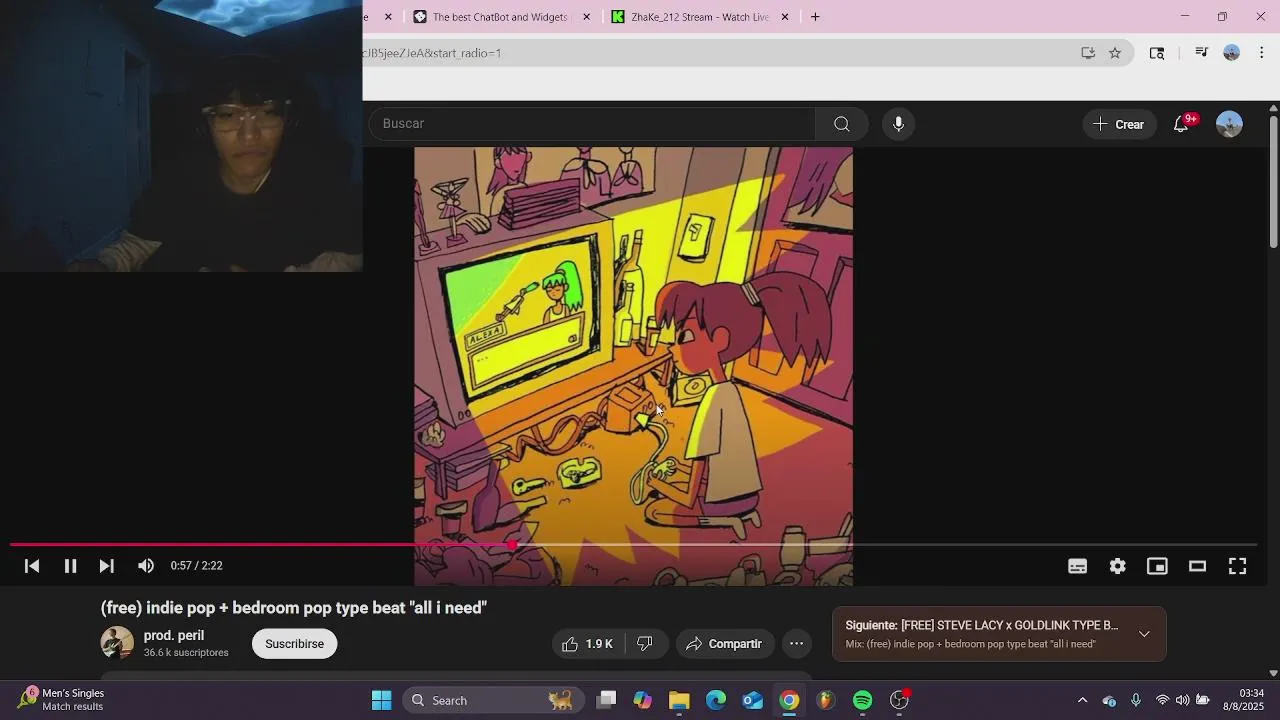1280x720 pixels.
Task: Click the 0:57 / 2:22 time display
Action: 196,566
